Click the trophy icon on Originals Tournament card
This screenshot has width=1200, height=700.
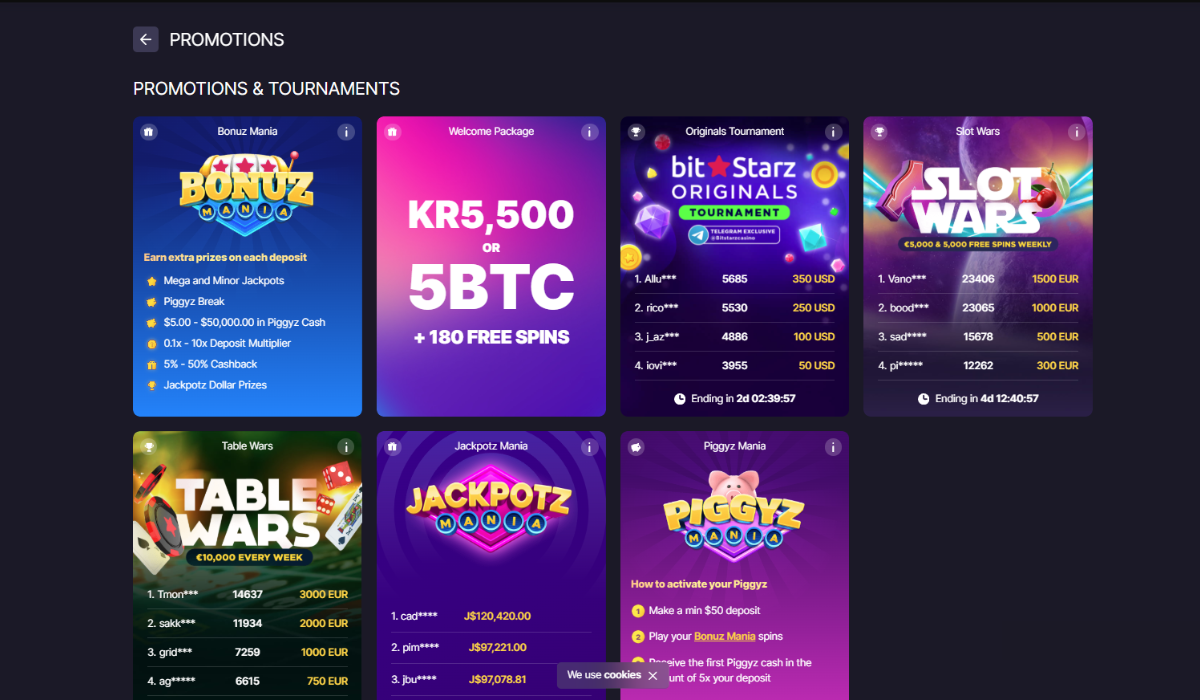click(636, 132)
